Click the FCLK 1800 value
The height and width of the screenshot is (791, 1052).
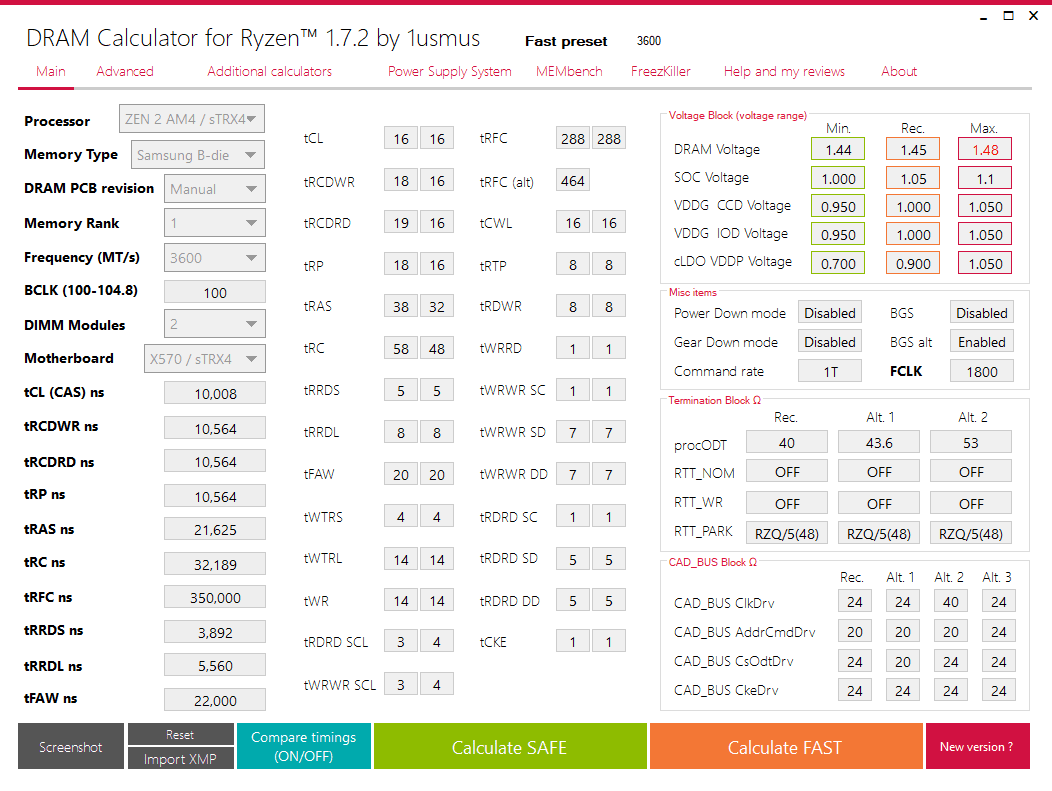point(982,372)
